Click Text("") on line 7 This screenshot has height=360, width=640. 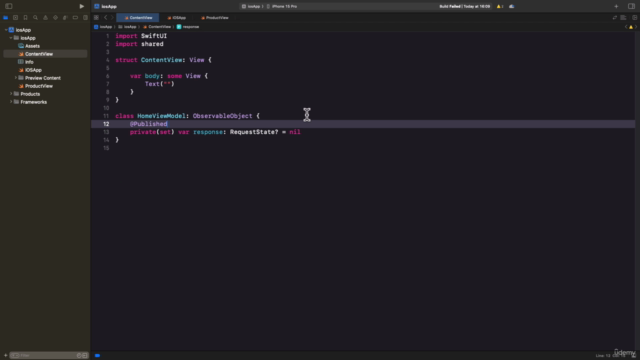tap(160, 84)
